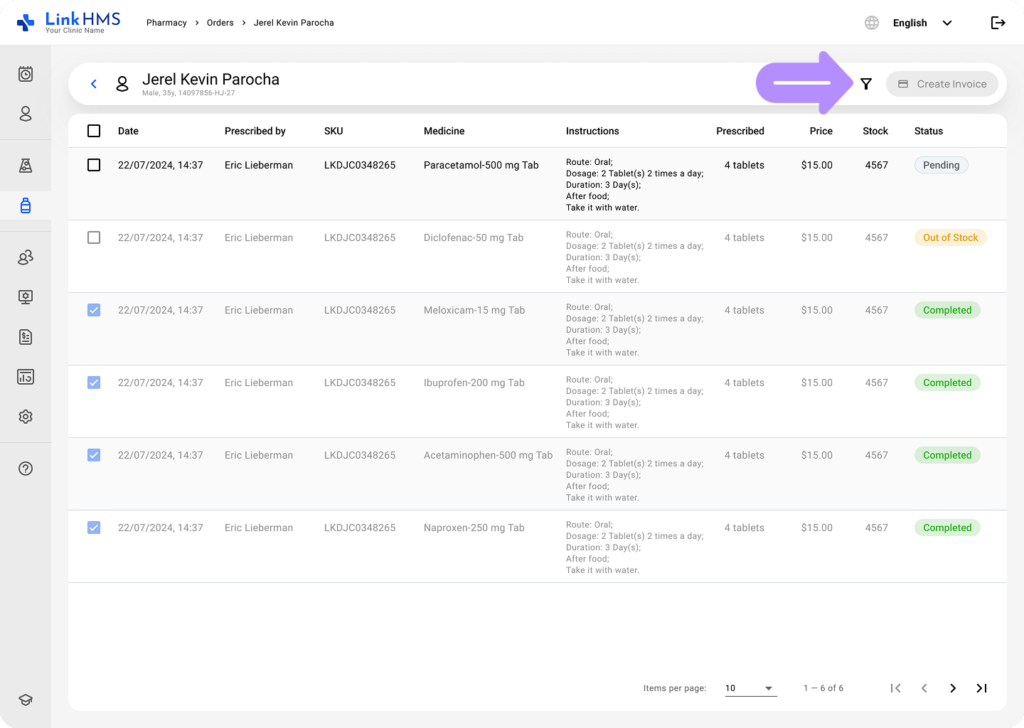Click the globe language icon
This screenshot has height=728, width=1024.
click(872, 23)
